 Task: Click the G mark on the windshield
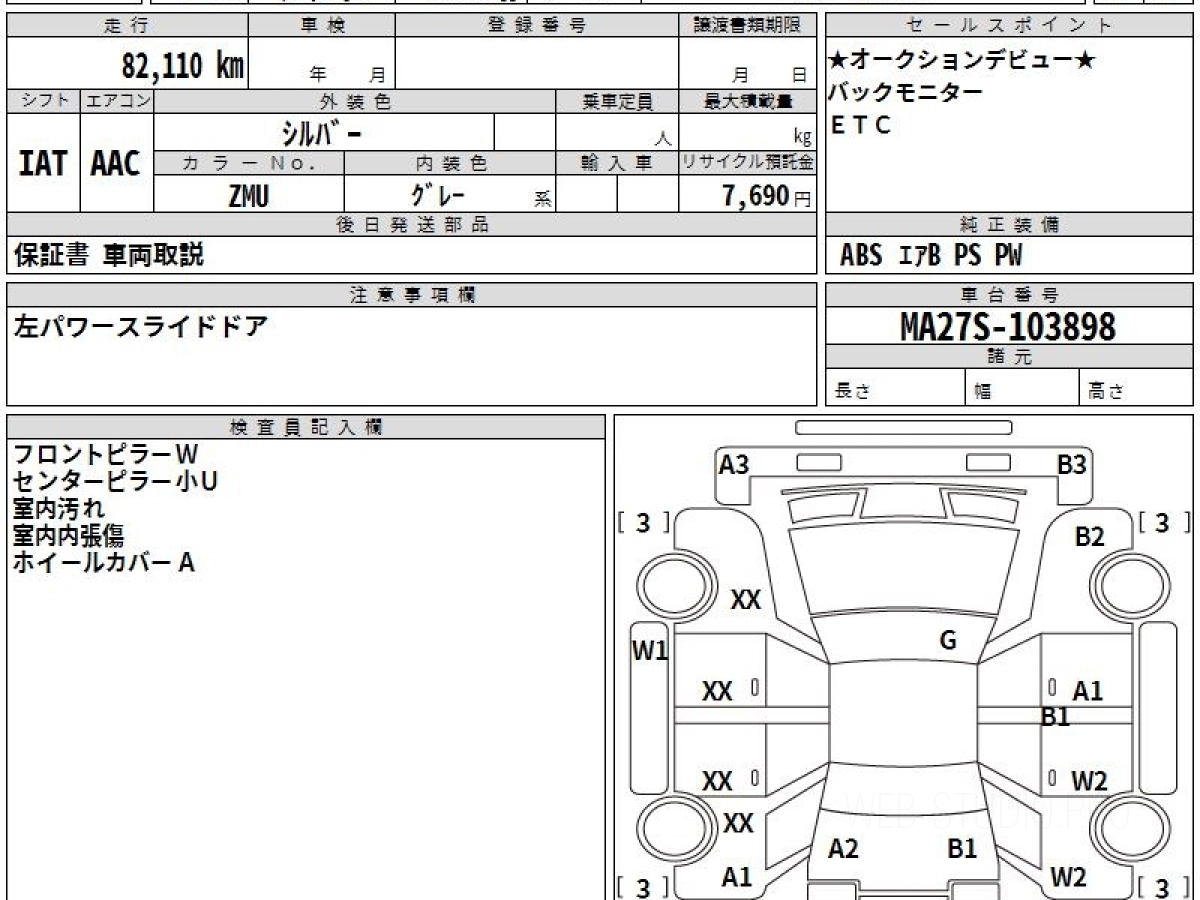(x=948, y=641)
